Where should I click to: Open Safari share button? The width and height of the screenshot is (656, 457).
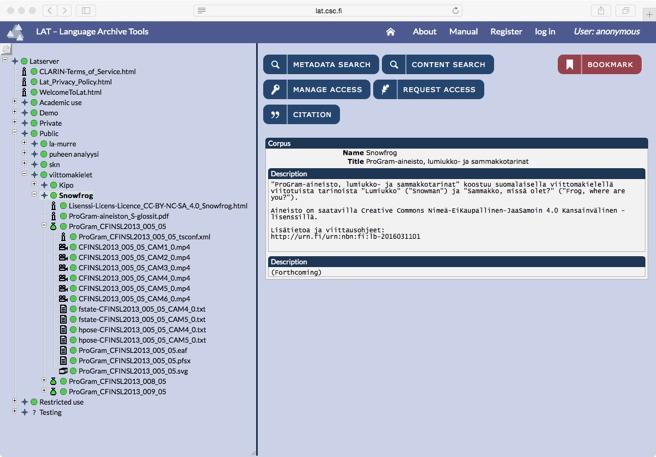tap(601, 10)
